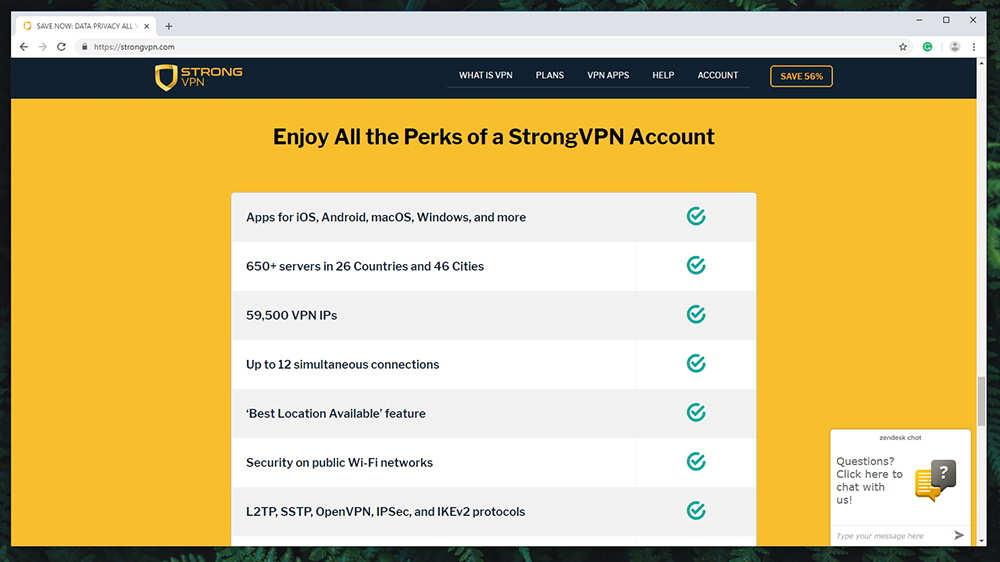
Task: Click checkmark for L2TP protocols row
Action: [696, 510]
